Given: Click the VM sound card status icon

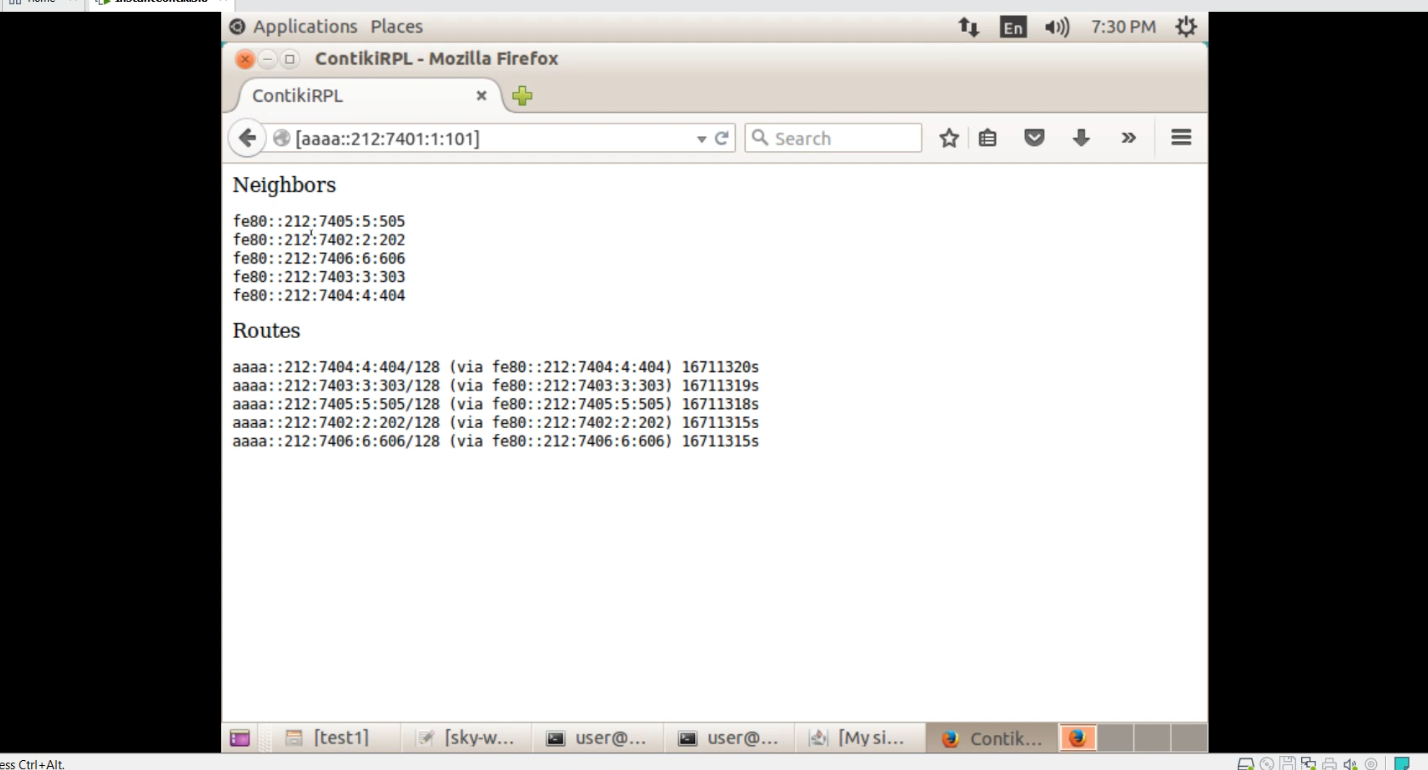Looking at the screenshot, I should pos(1350,764).
